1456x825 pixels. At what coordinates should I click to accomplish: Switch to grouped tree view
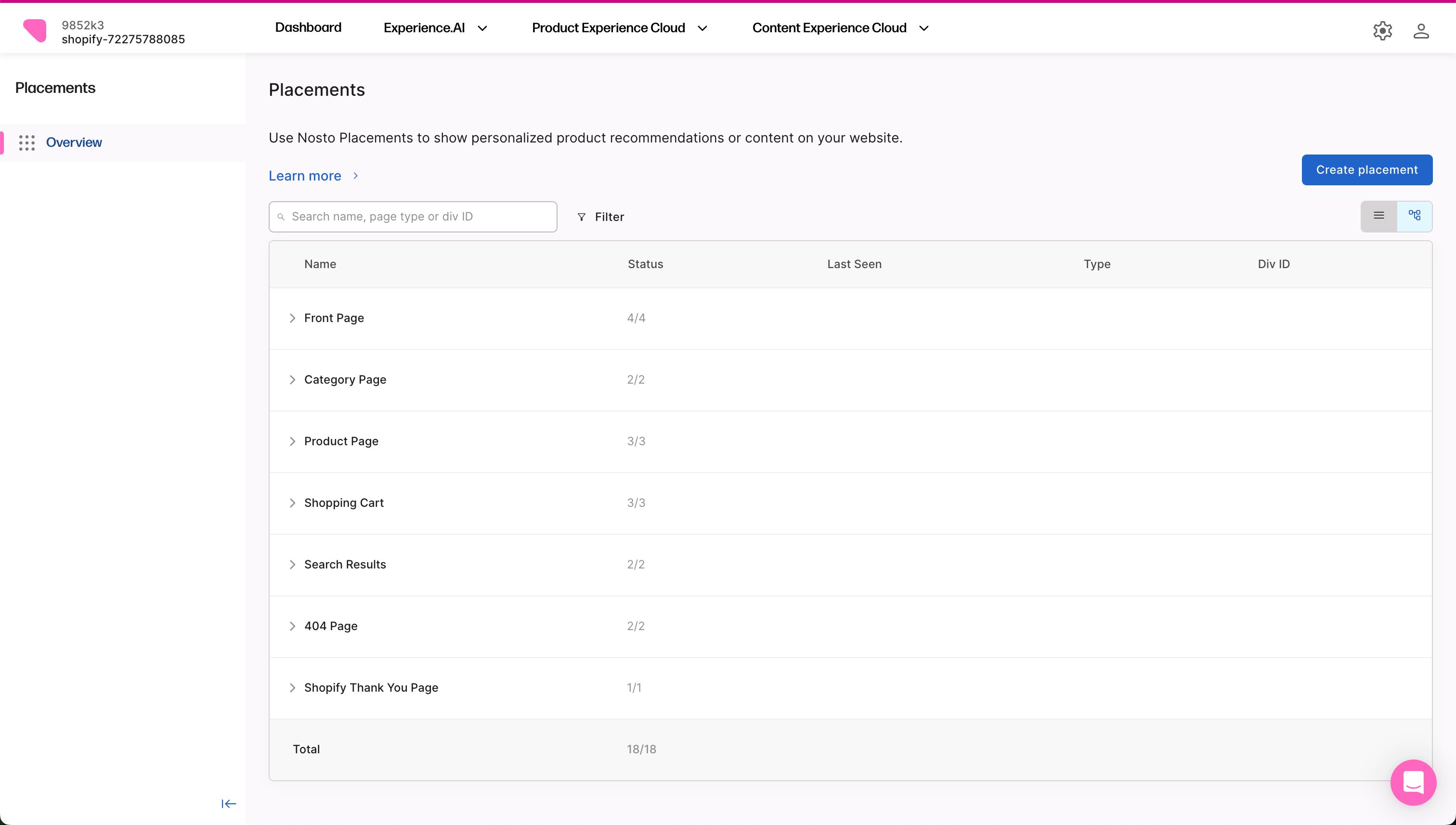coord(1414,216)
